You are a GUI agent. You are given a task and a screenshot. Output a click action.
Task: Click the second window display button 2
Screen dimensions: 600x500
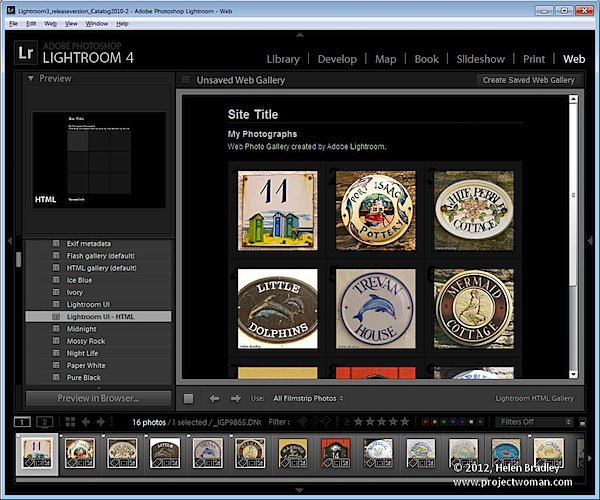click(x=44, y=422)
